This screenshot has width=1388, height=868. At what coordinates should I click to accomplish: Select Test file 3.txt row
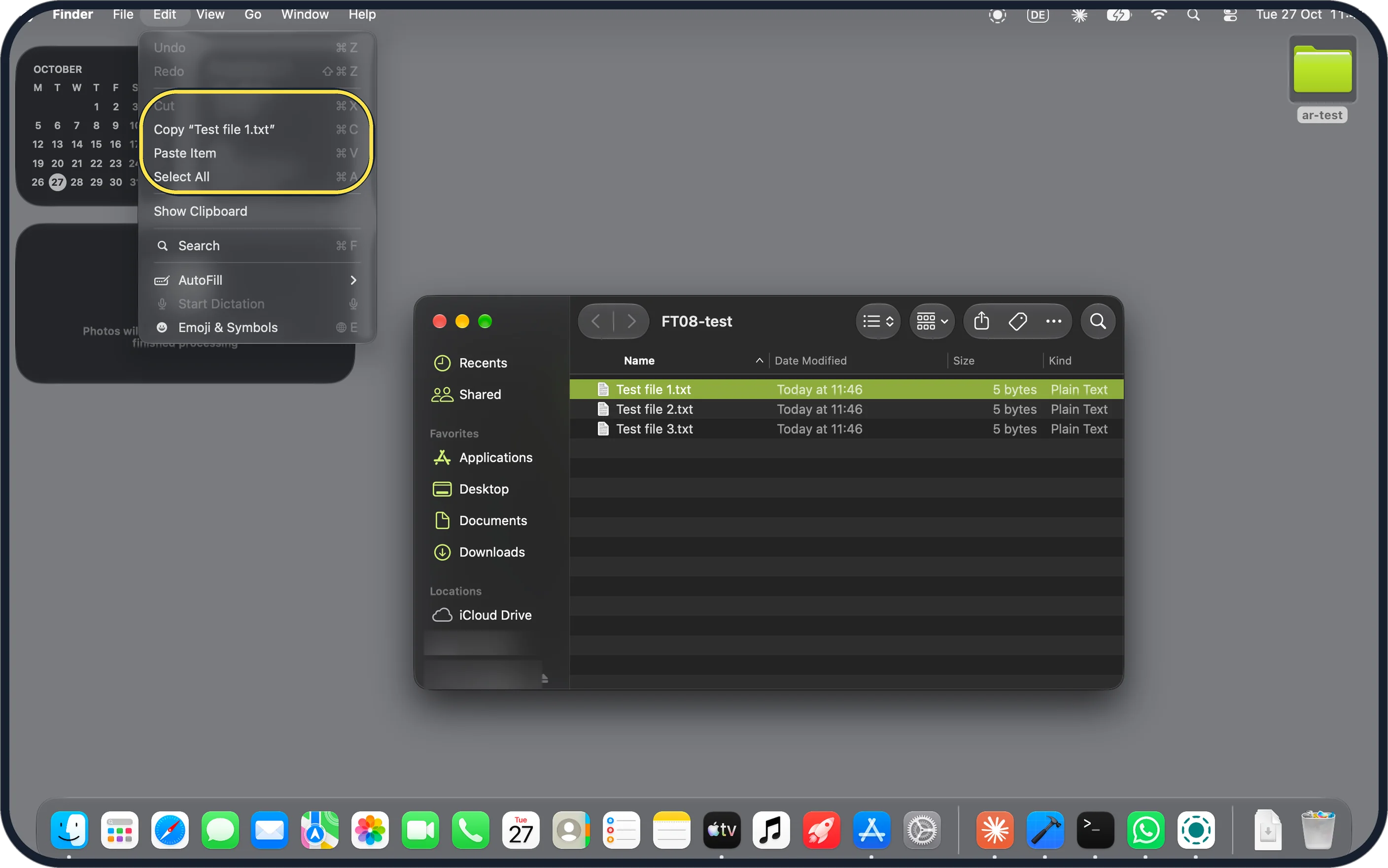pos(846,428)
